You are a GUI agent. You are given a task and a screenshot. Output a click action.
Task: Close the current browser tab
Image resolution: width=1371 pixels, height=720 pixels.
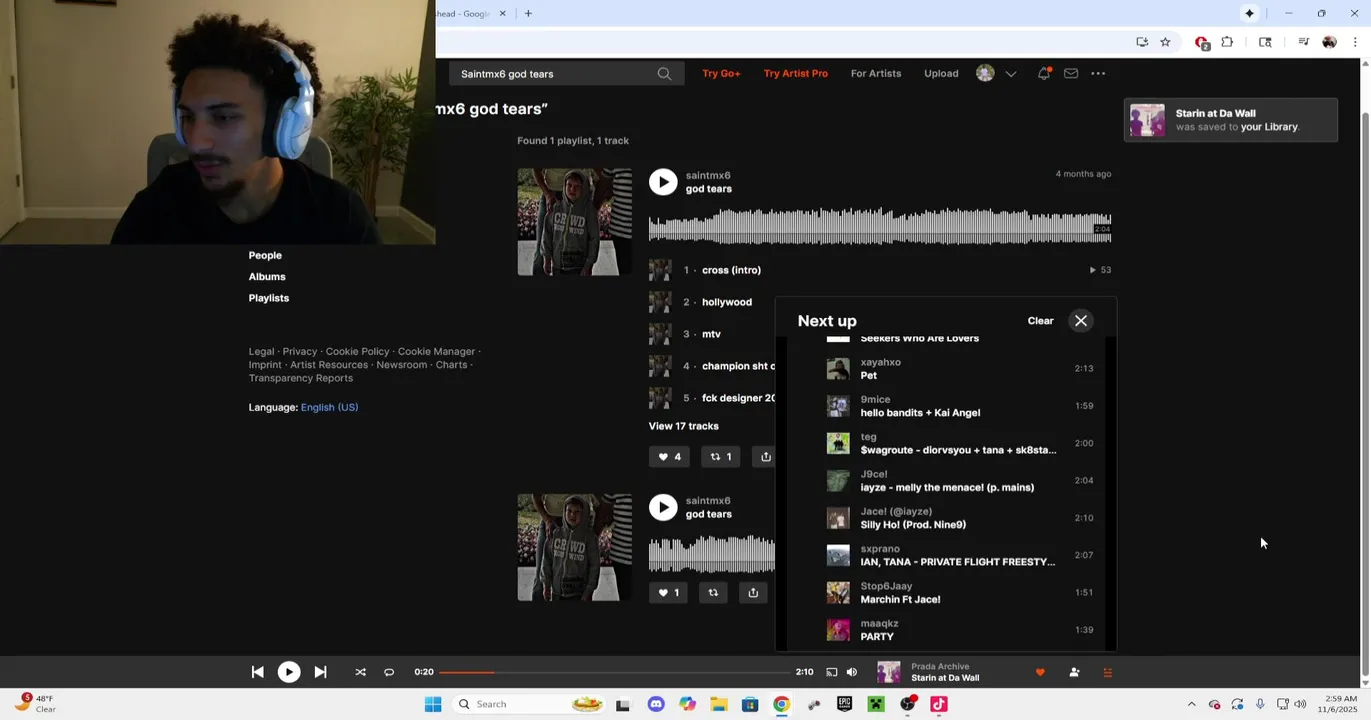tap(503, 14)
